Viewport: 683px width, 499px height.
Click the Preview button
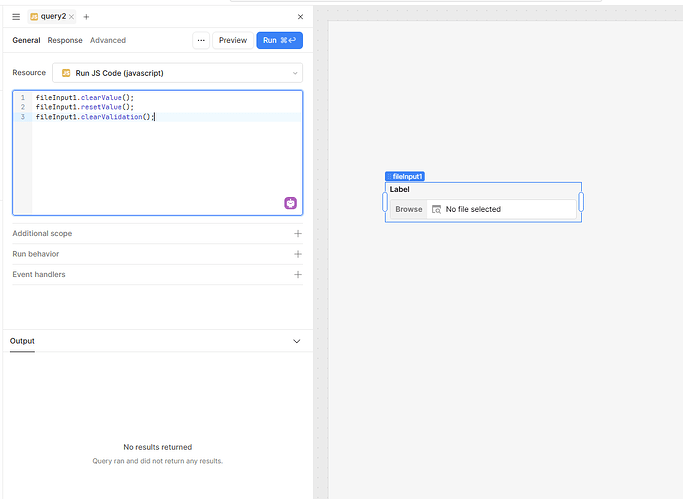tap(233, 40)
